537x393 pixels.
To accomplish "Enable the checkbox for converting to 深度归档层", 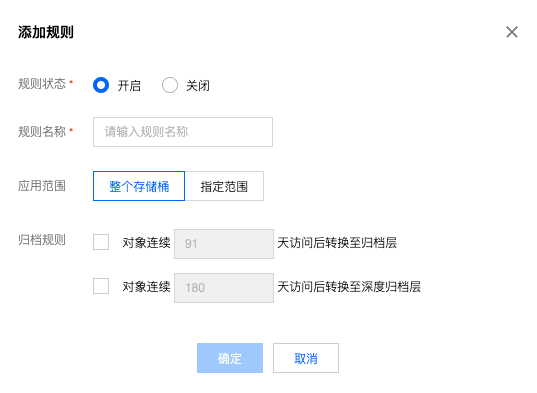I will pos(101,286).
